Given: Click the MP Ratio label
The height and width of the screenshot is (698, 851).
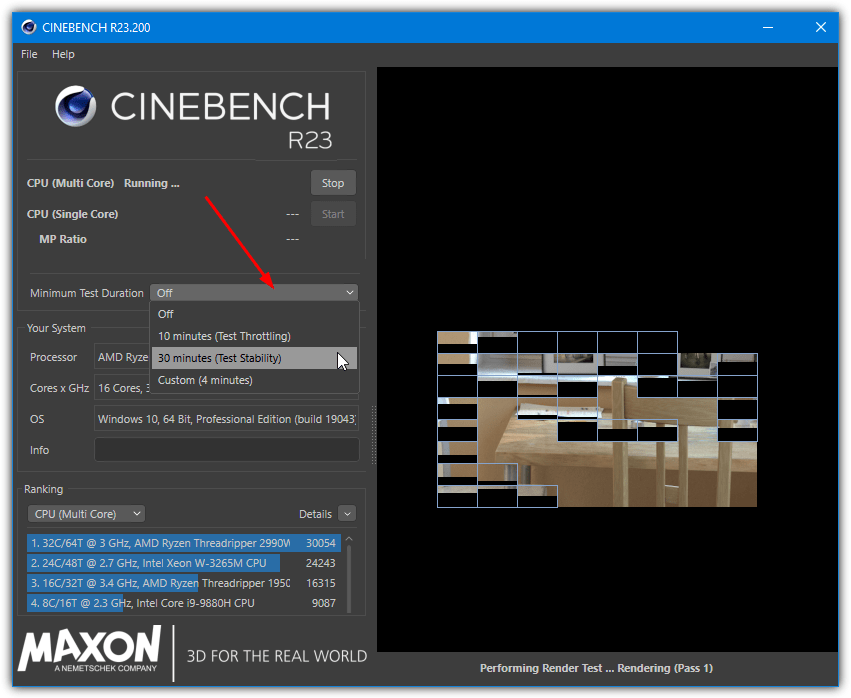Looking at the screenshot, I should pos(63,239).
